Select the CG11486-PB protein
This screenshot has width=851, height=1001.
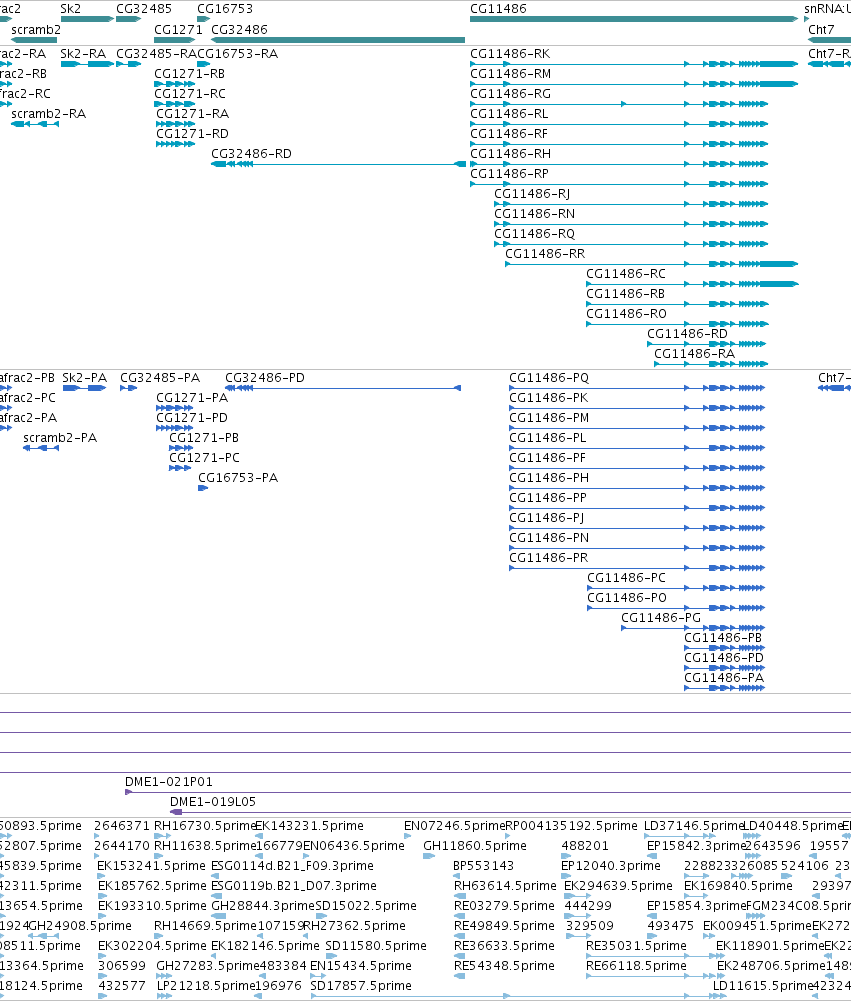723,638
